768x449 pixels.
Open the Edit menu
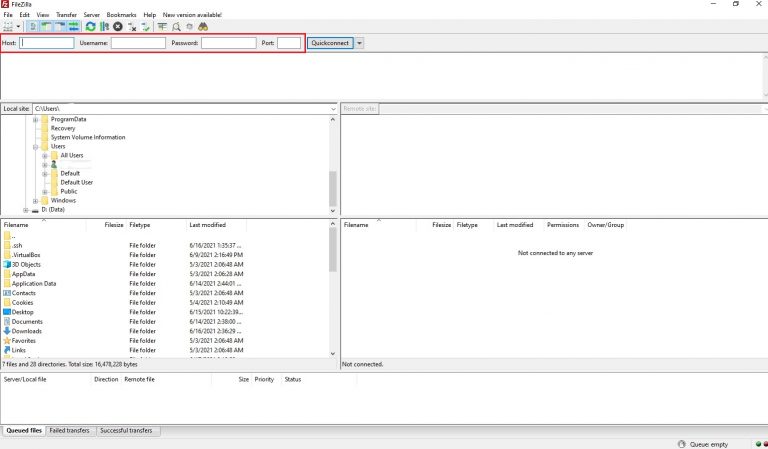24,15
